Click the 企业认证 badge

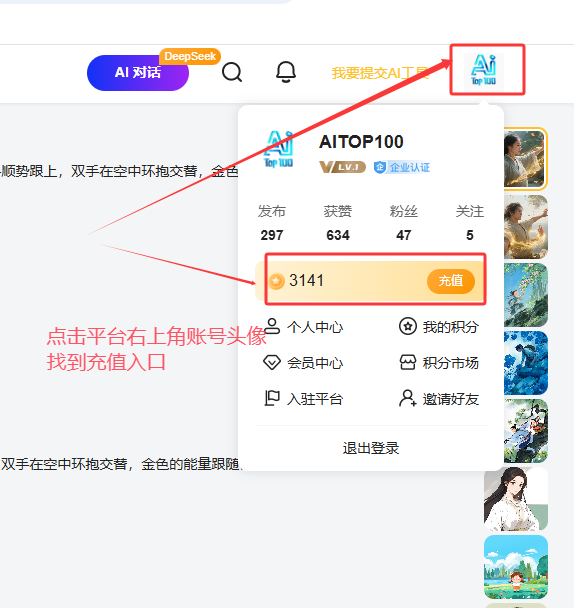(402, 167)
